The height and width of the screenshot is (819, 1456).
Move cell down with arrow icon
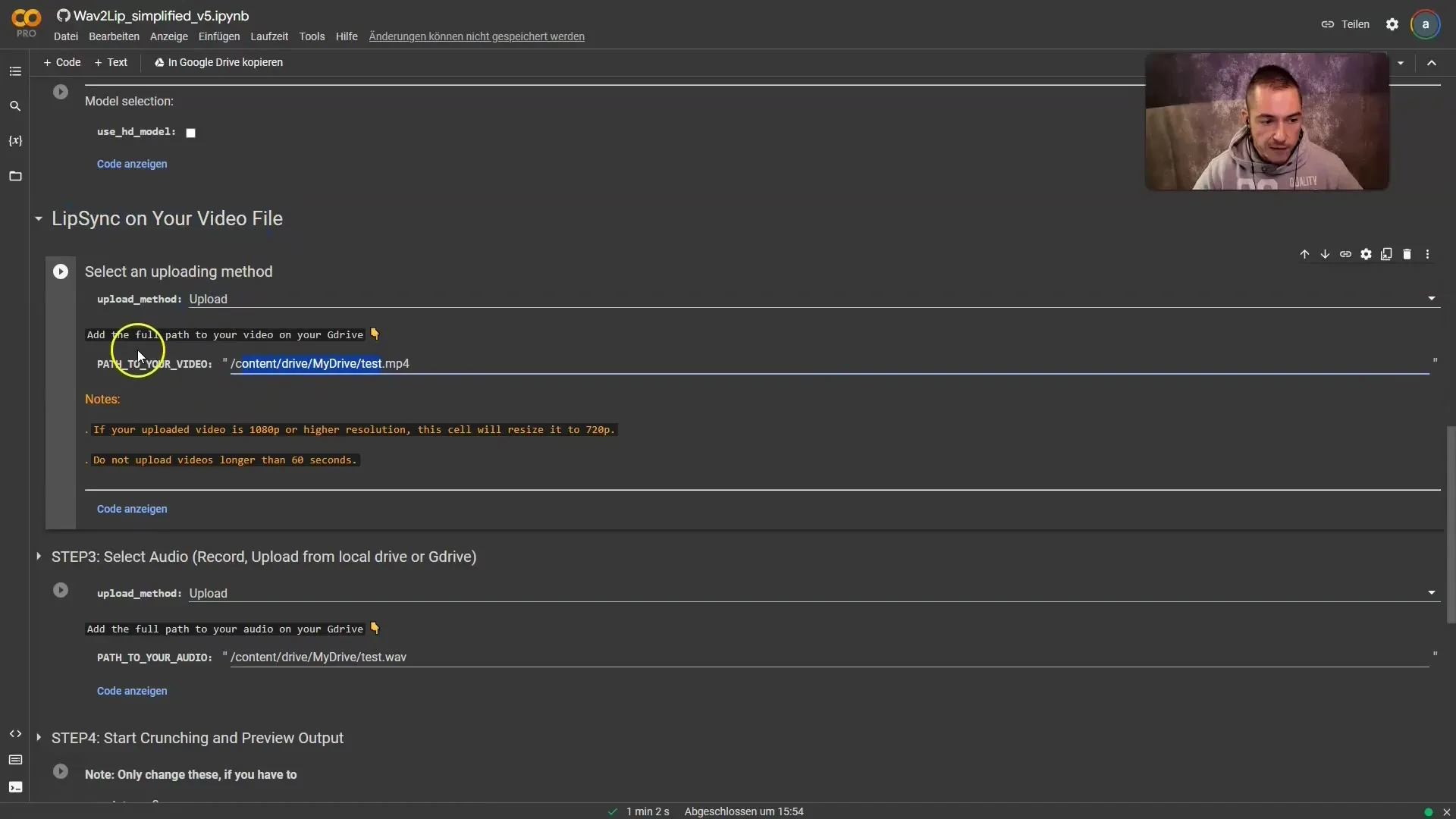(1325, 254)
